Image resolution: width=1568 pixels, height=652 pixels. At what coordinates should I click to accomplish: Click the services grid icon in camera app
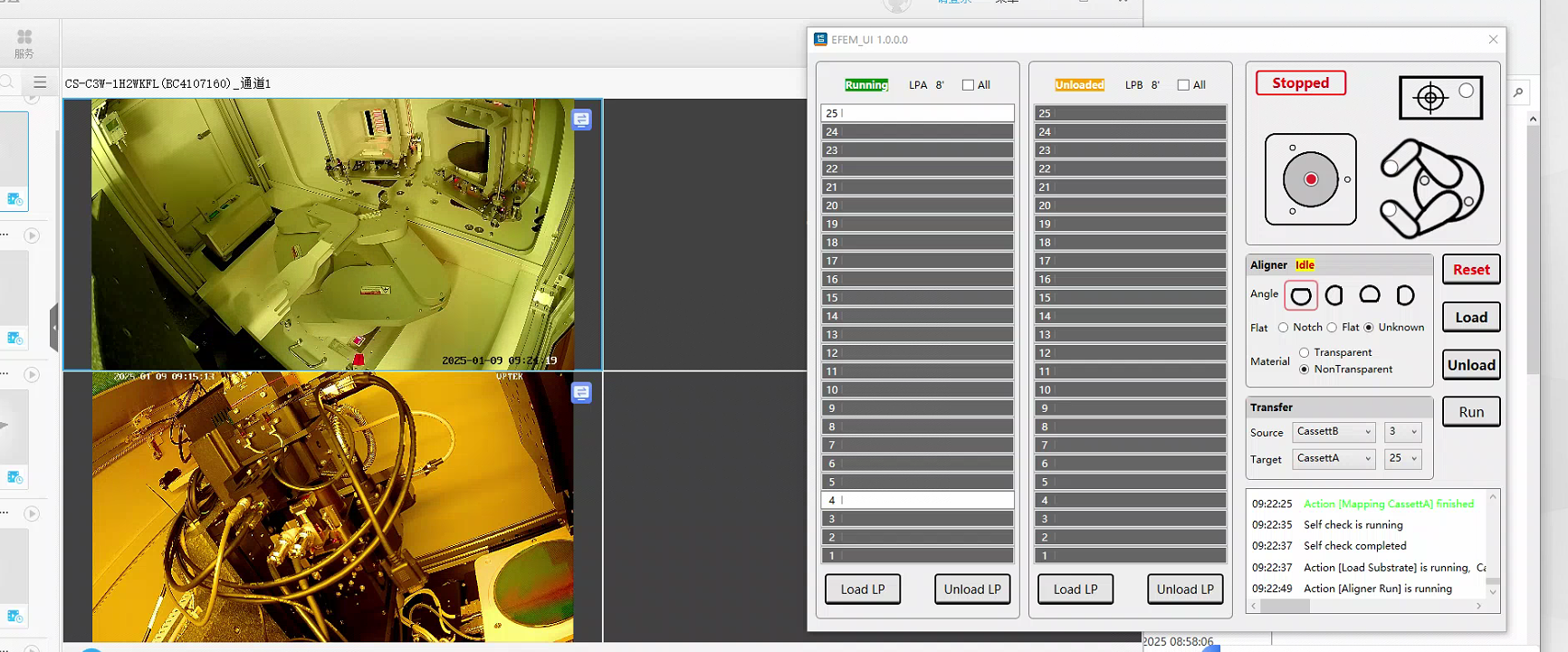(24, 36)
